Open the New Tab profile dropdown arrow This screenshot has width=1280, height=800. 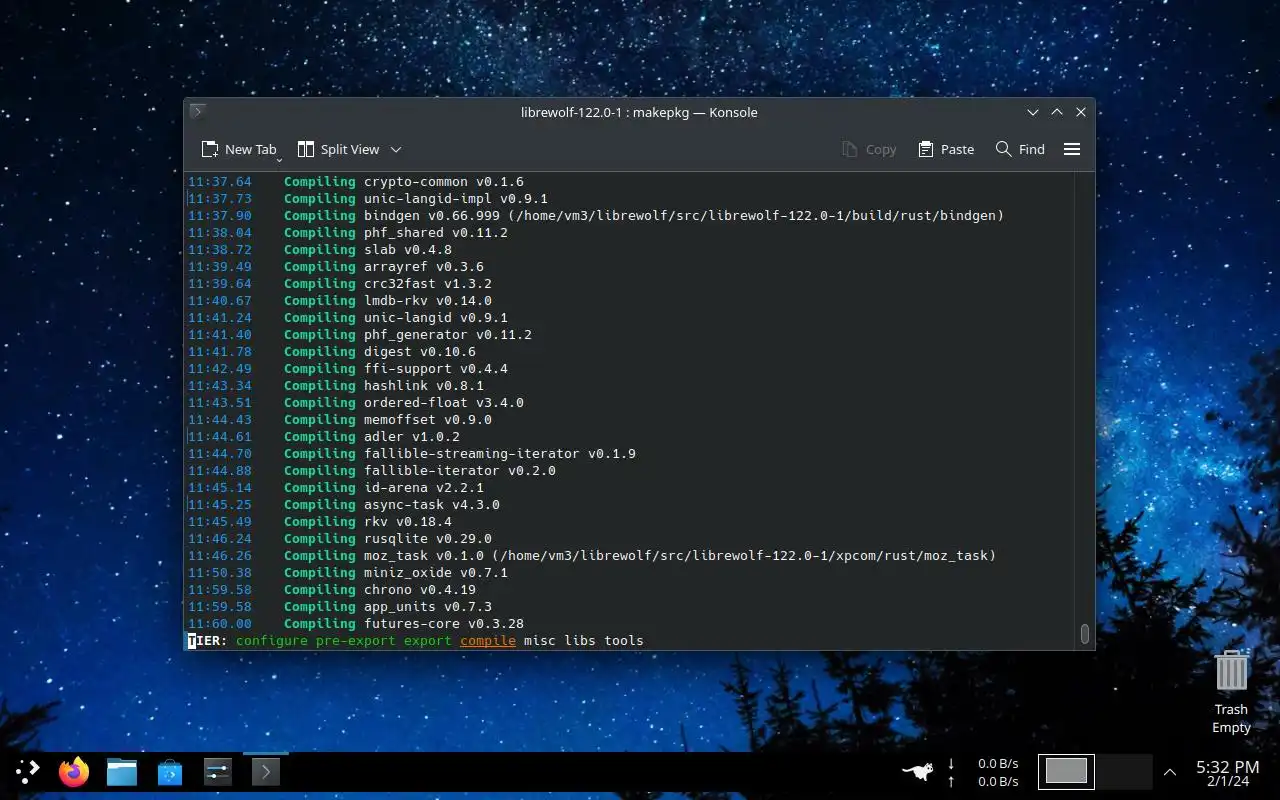click(280, 159)
